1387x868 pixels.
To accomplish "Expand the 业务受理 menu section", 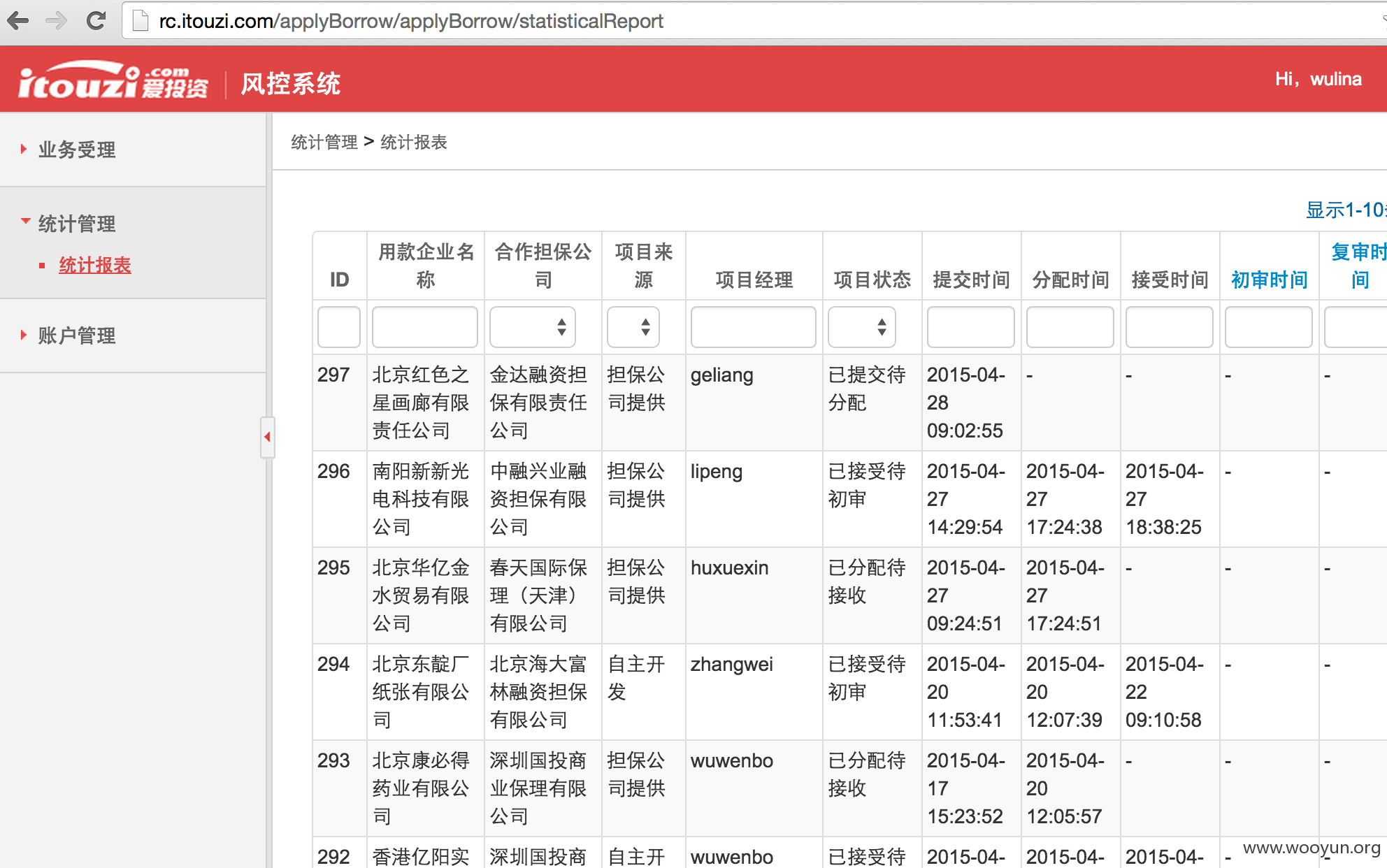I will point(76,150).
